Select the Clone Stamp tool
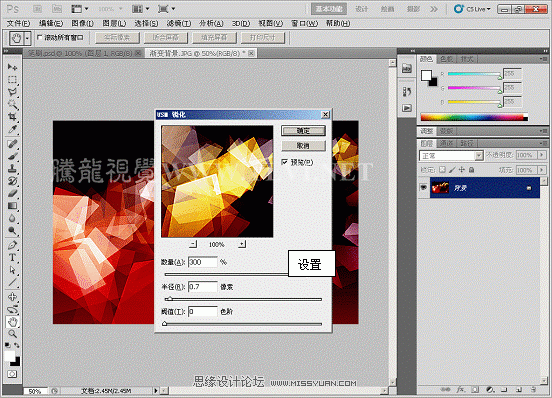 tap(12, 169)
